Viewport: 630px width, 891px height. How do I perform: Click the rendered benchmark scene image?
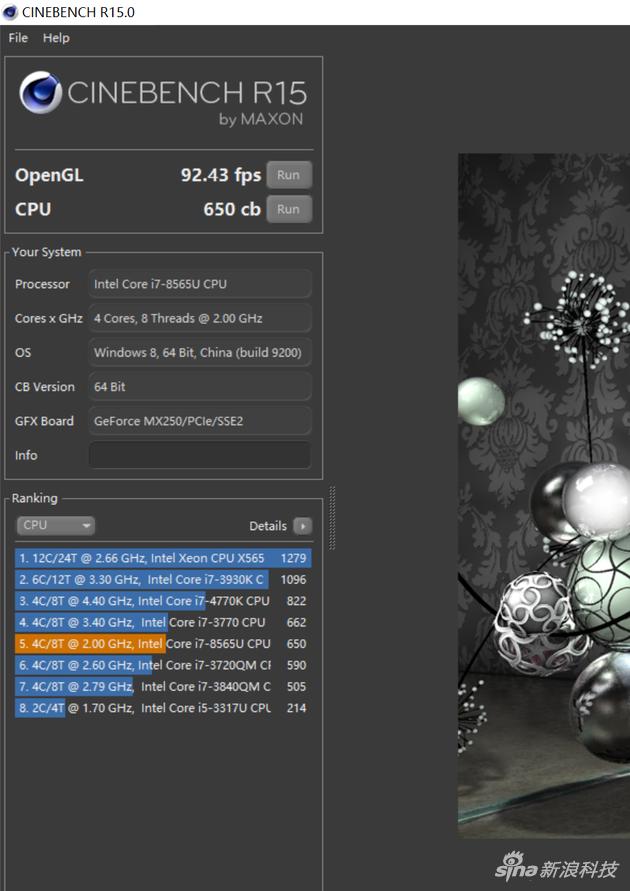(x=544, y=495)
